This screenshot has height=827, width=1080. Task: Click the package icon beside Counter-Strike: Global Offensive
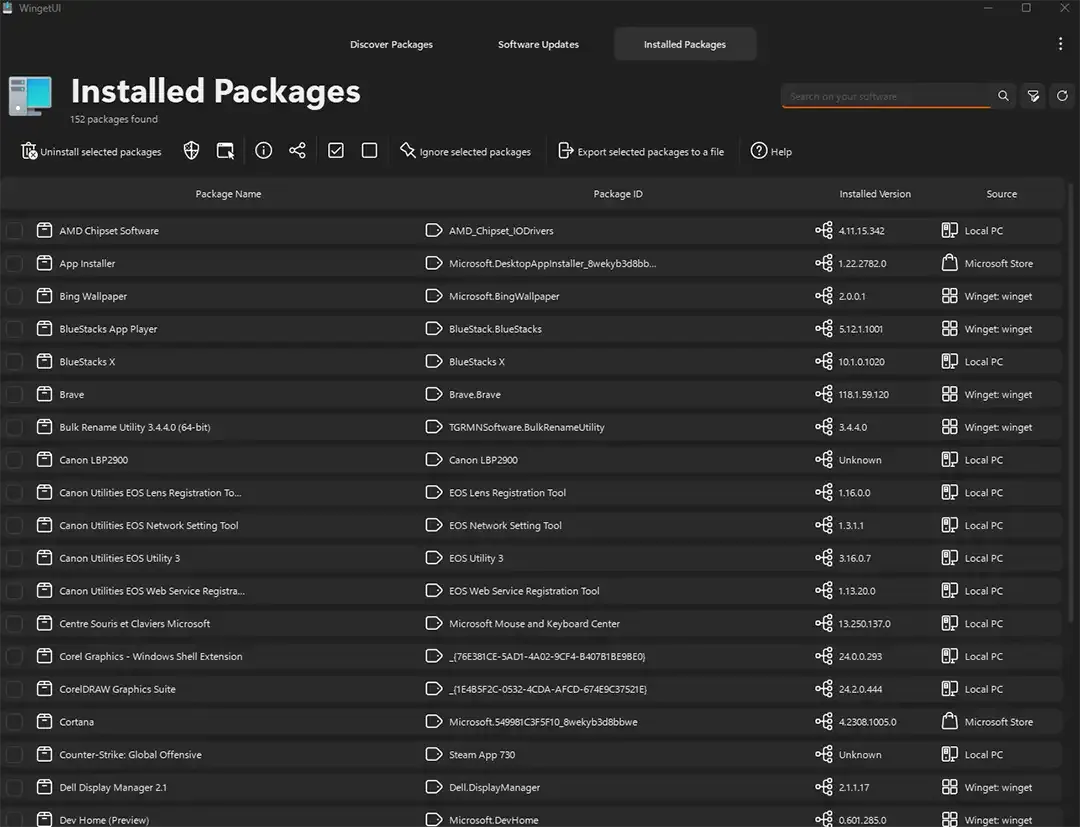[x=44, y=754]
